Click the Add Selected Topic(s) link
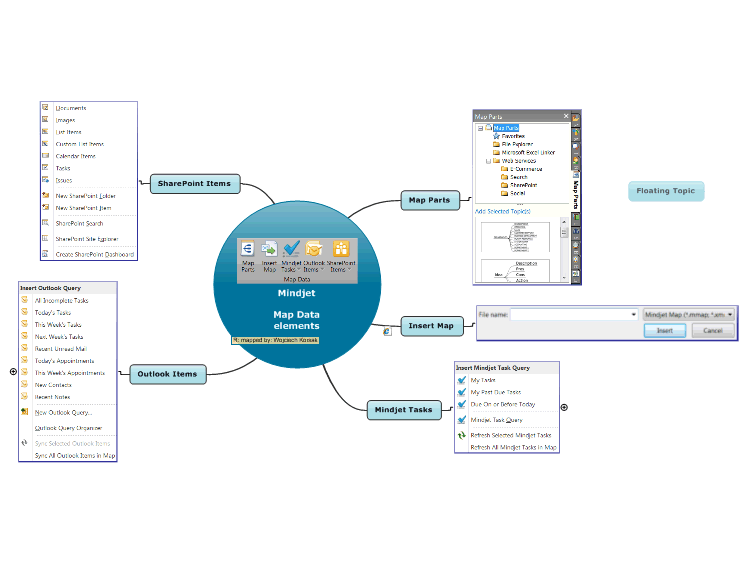750x563 pixels. click(x=502, y=211)
